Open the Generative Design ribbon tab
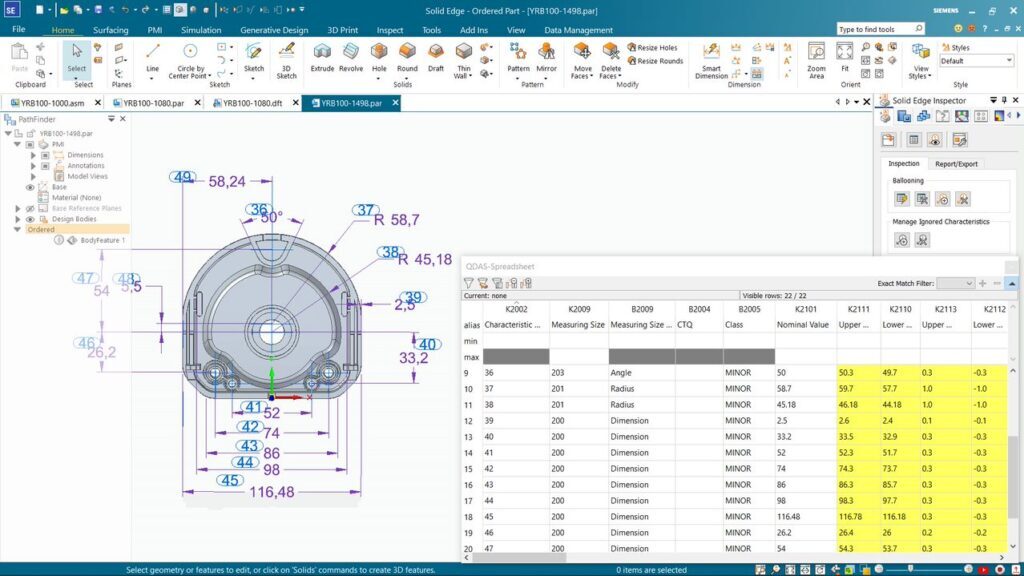The height and width of the screenshot is (576, 1024). [274, 30]
